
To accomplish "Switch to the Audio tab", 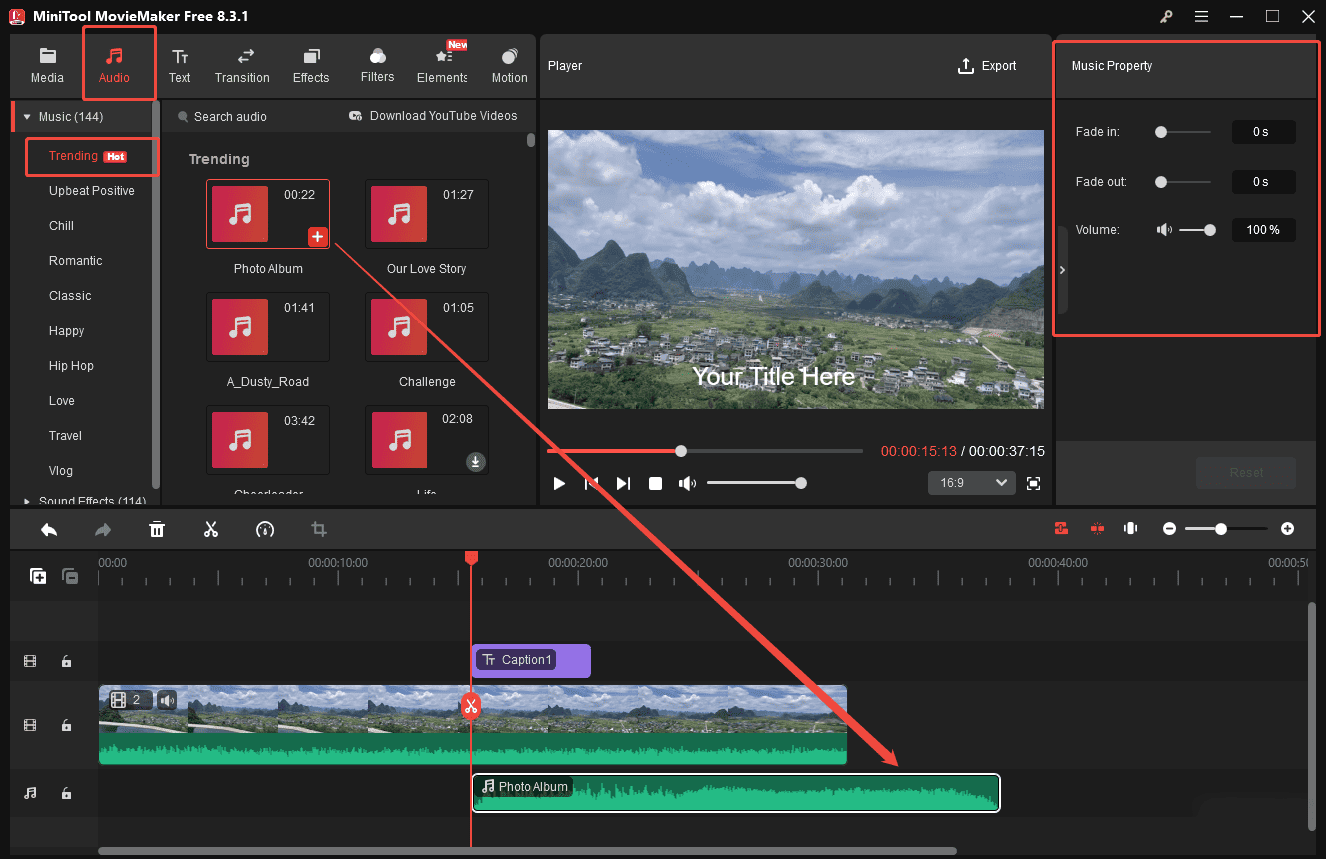I will click(115, 63).
